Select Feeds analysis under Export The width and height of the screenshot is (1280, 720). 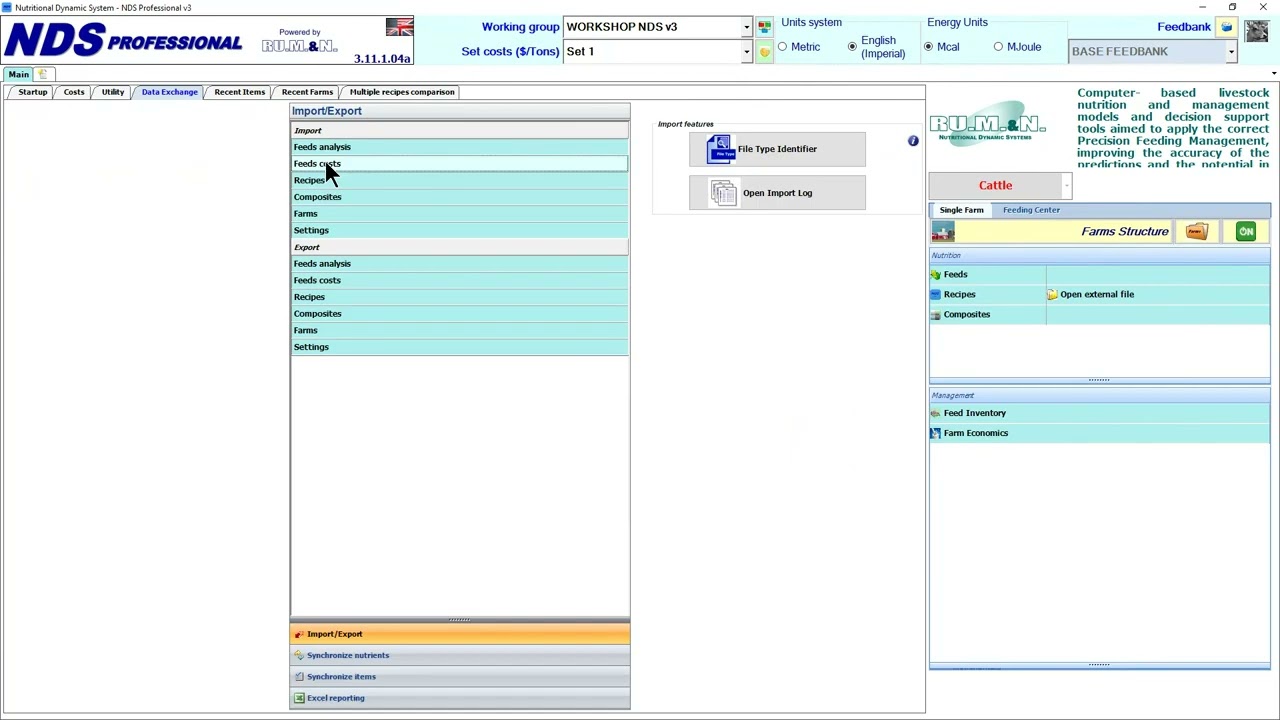pos(460,264)
